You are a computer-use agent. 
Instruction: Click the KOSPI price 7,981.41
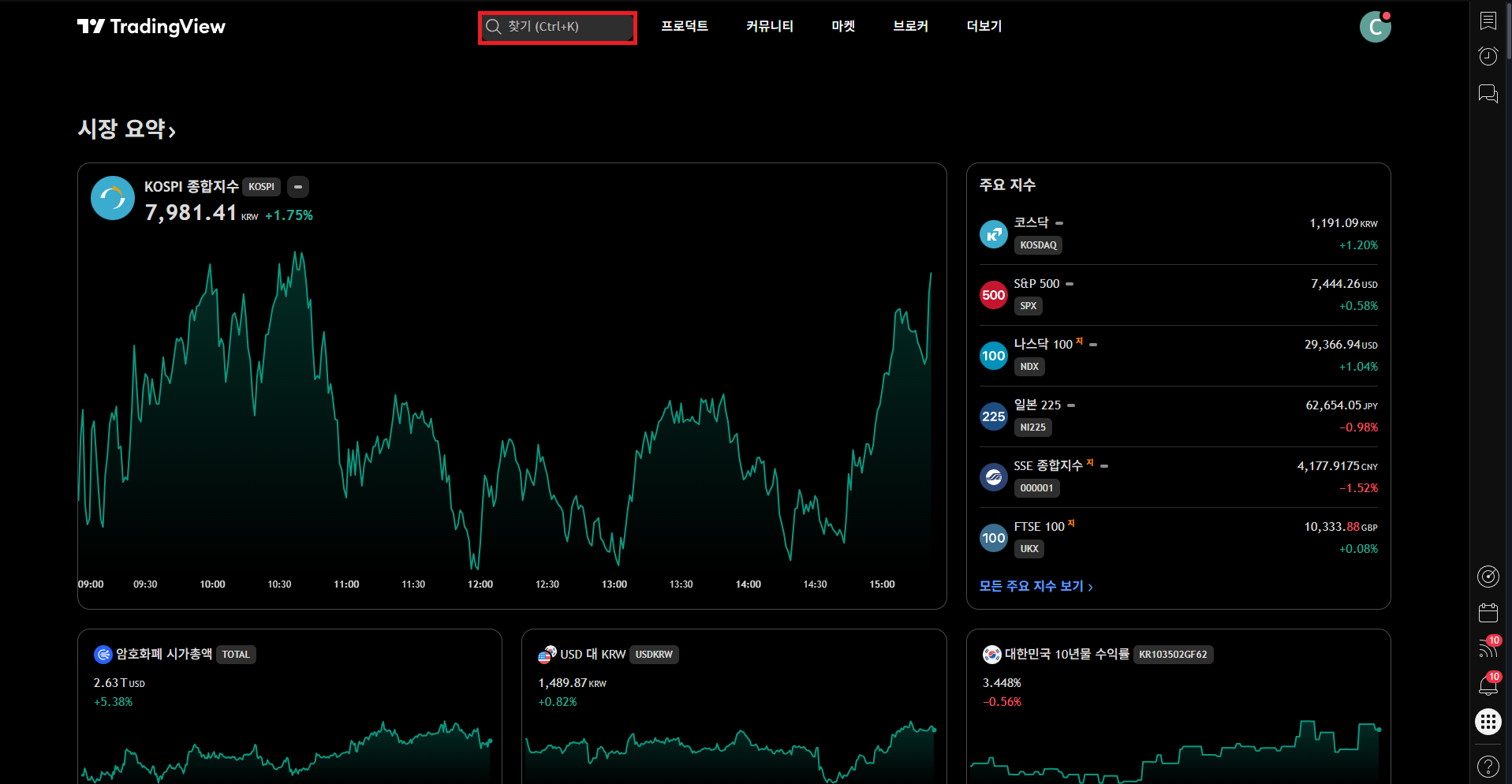coord(191,213)
